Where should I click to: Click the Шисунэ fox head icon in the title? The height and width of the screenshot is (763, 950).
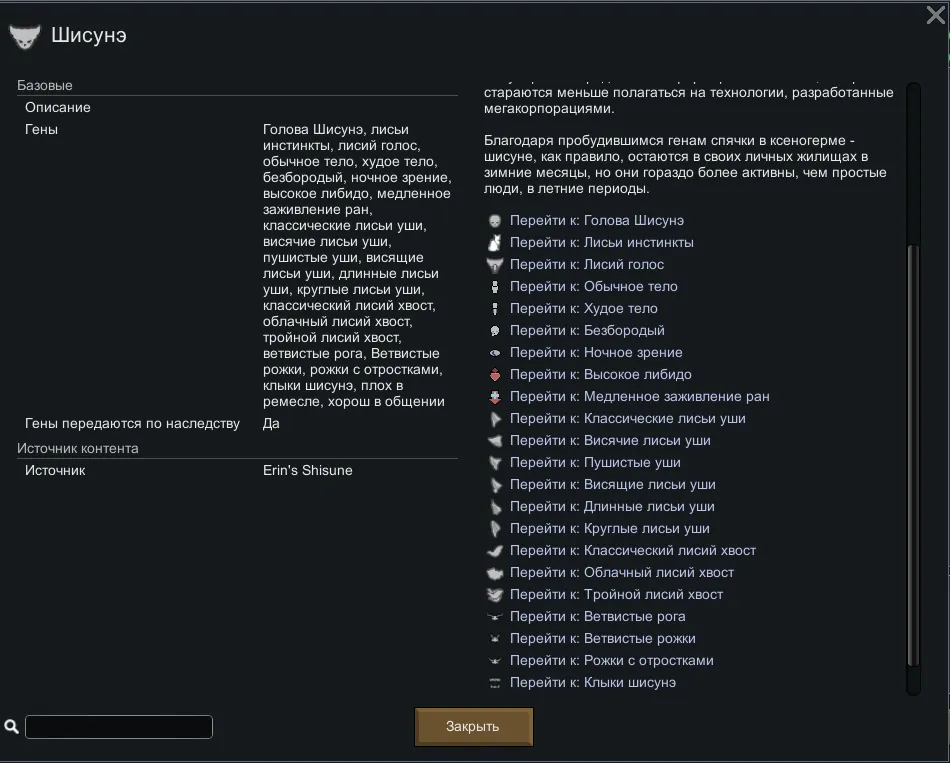coord(24,37)
